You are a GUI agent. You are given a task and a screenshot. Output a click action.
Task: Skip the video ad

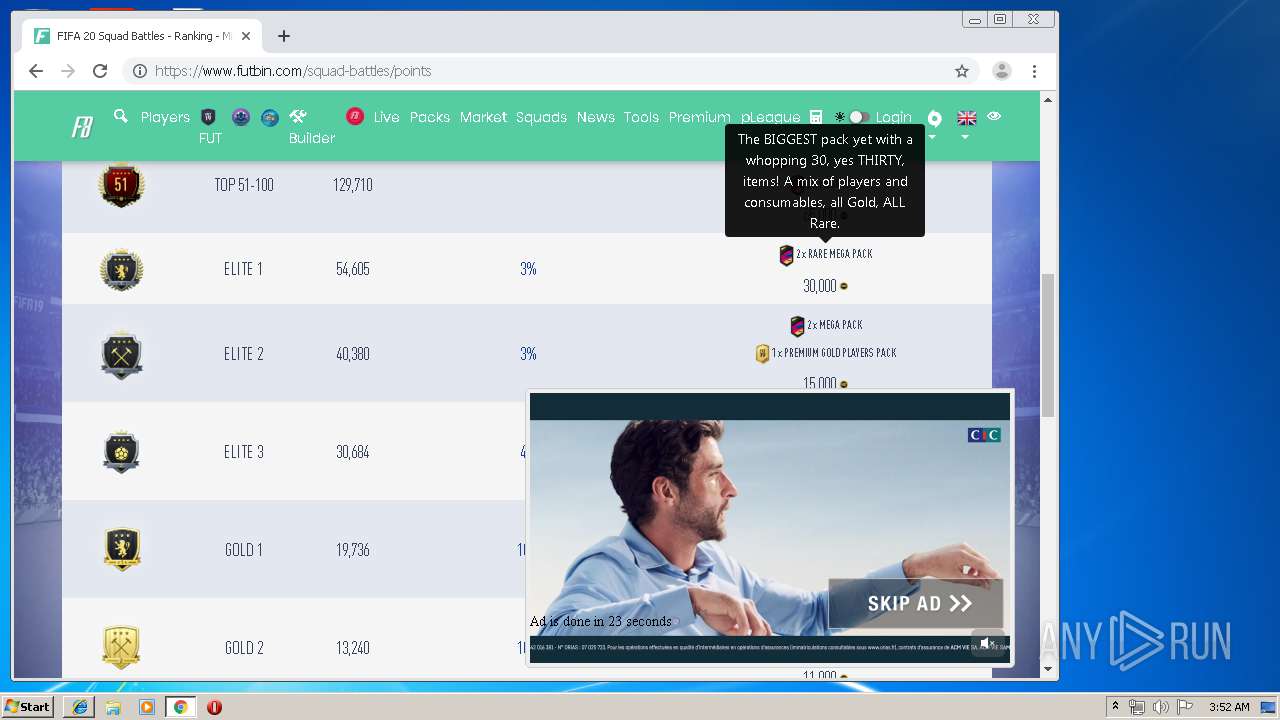click(x=916, y=603)
